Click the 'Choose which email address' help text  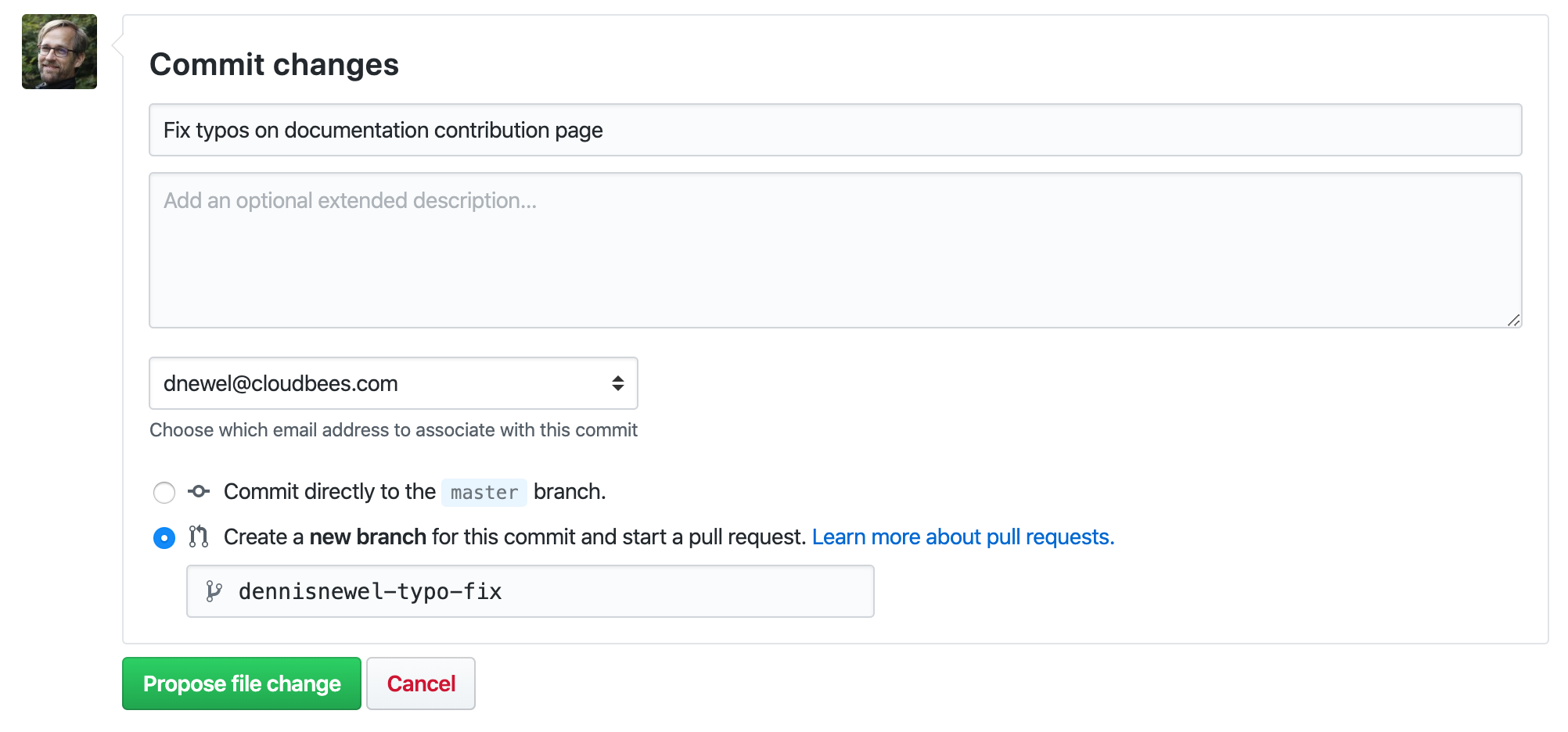[x=393, y=430]
